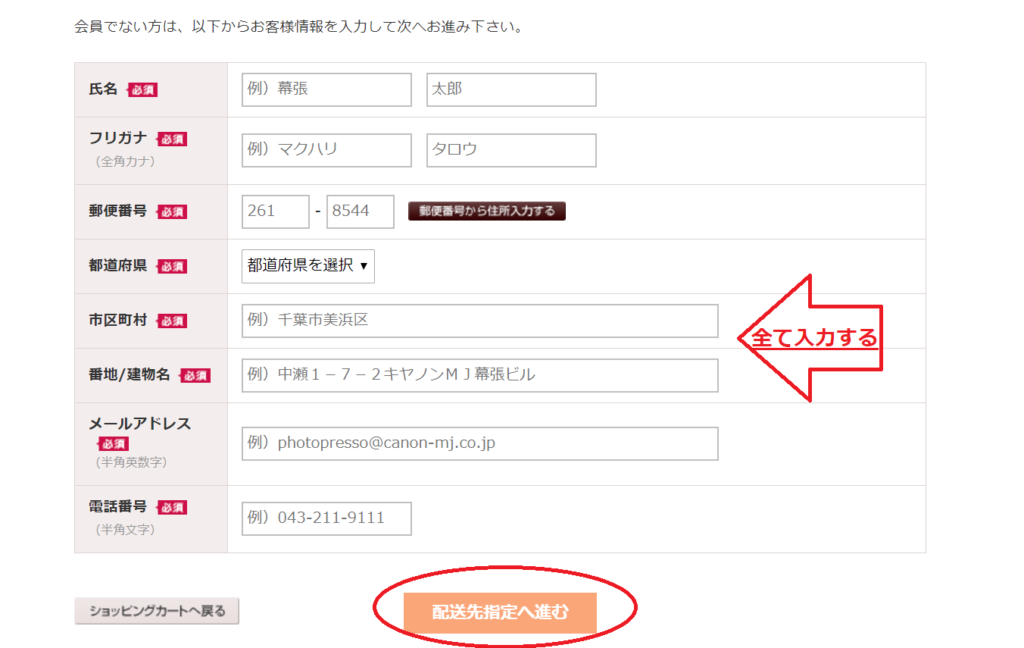Open the 都道府県を選択 dropdown
The width and height of the screenshot is (1024, 648).
(x=308, y=266)
